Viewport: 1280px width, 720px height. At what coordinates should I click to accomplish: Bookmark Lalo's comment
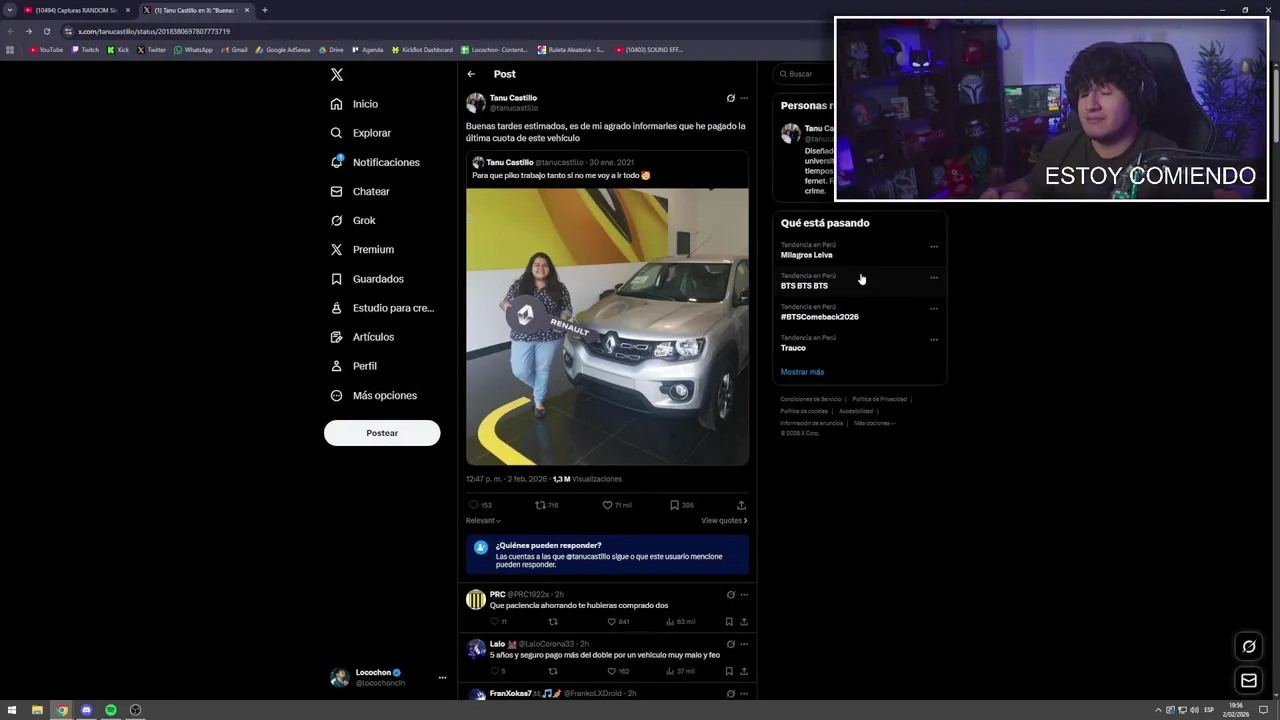pyautogui.click(x=729, y=671)
